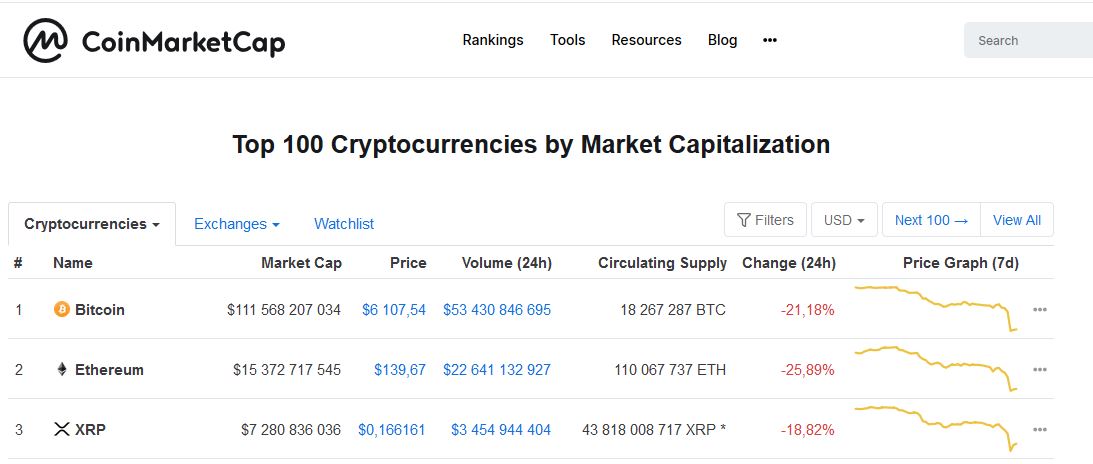Open the Ethereum row options ellipsis
Viewport: 1093px width, 464px height.
pos(1040,370)
